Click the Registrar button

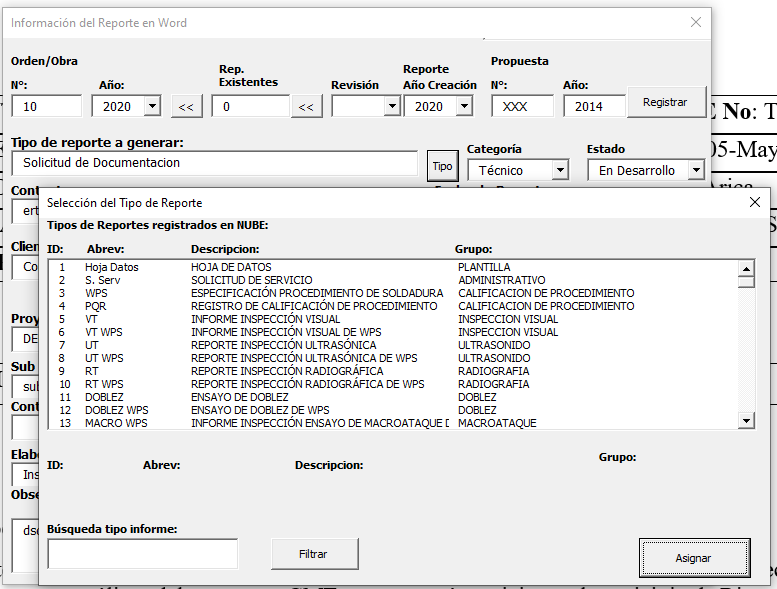(665, 102)
